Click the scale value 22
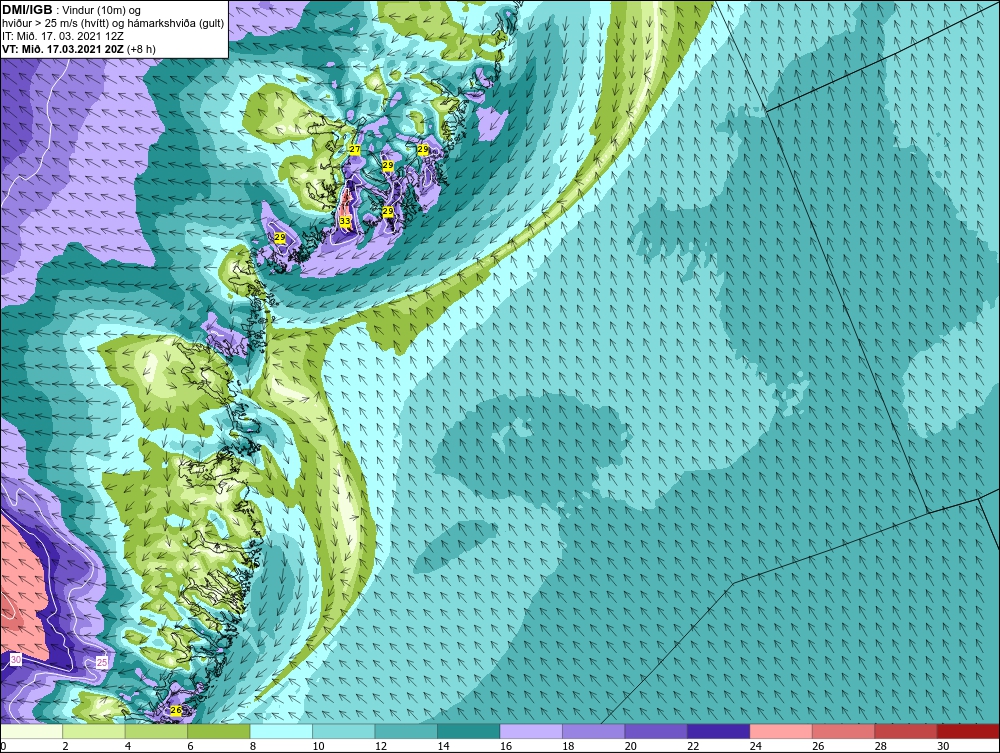Image resolution: width=1000 pixels, height=753 pixels. [693, 746]
